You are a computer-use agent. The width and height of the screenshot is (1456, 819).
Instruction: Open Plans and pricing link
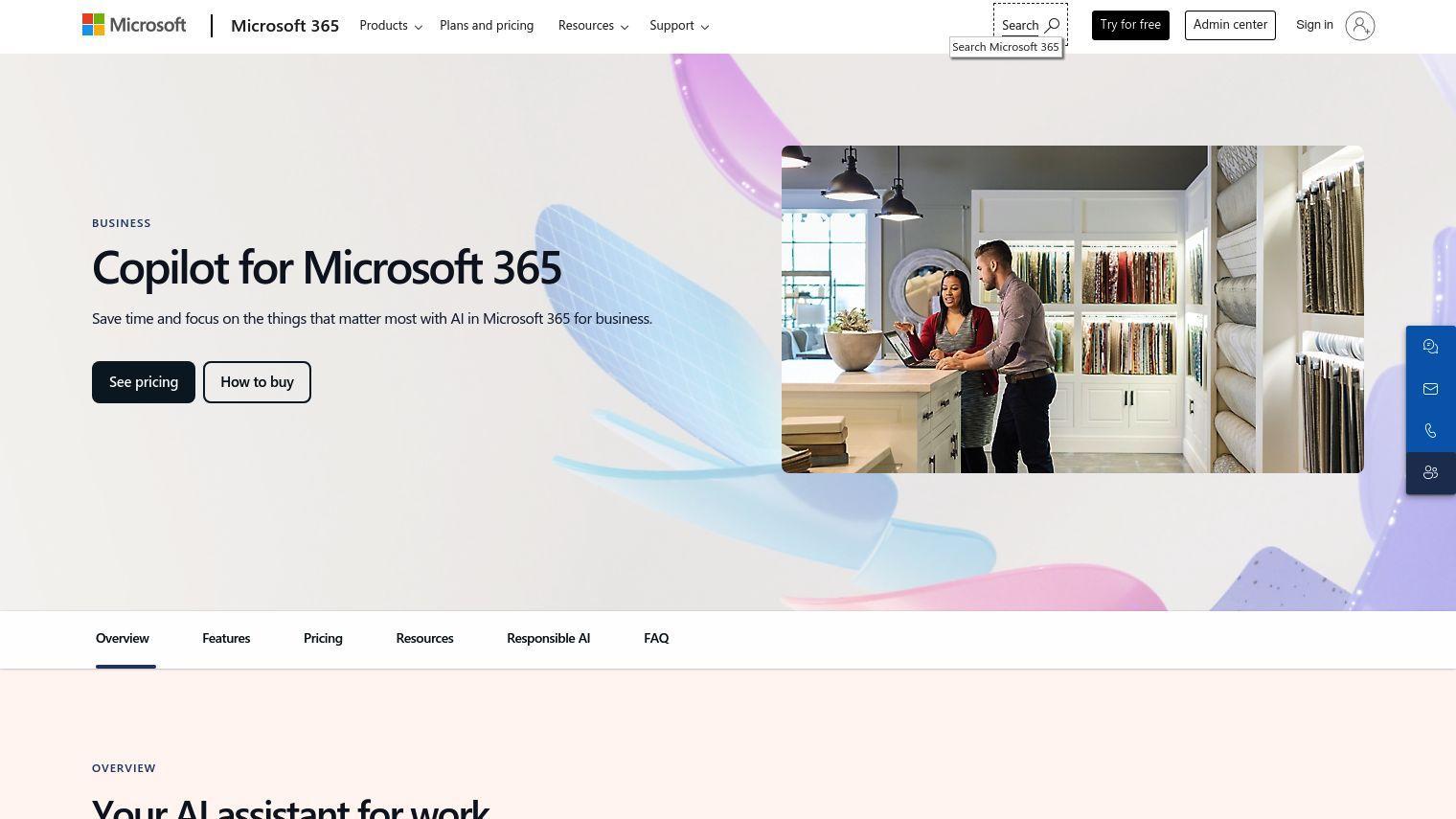pyautogui.click(x=487, y=26)
